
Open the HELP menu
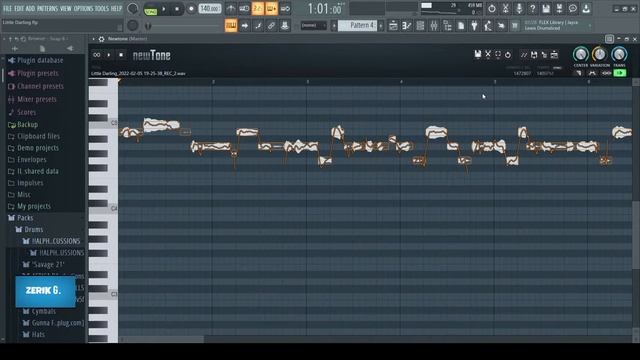(116, 8)
